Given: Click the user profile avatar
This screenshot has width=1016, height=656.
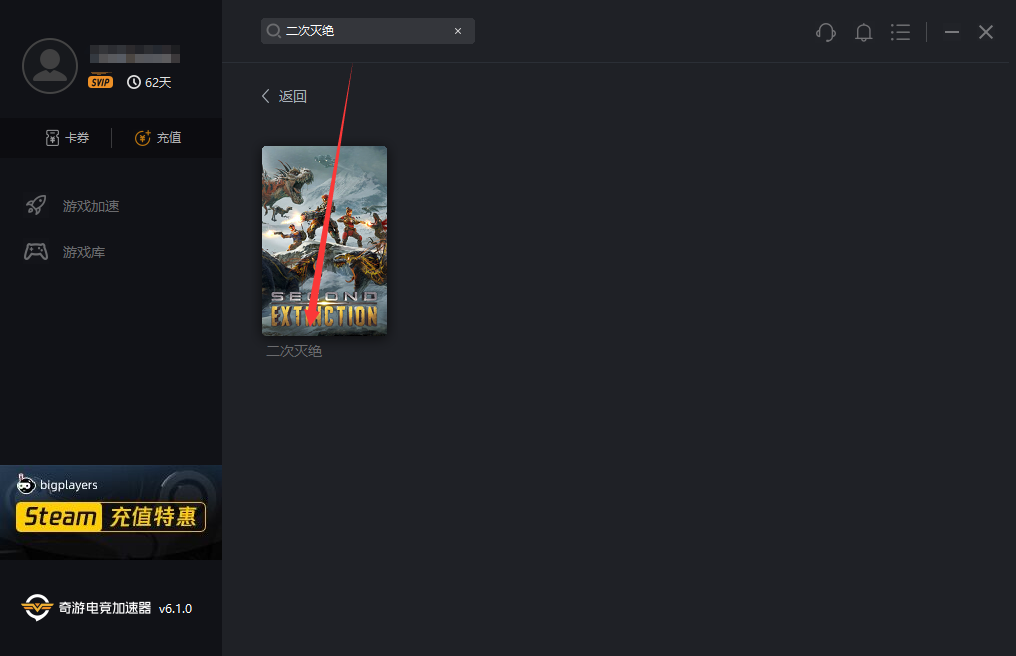Looking at the screenshot, I should coord(50,66).
